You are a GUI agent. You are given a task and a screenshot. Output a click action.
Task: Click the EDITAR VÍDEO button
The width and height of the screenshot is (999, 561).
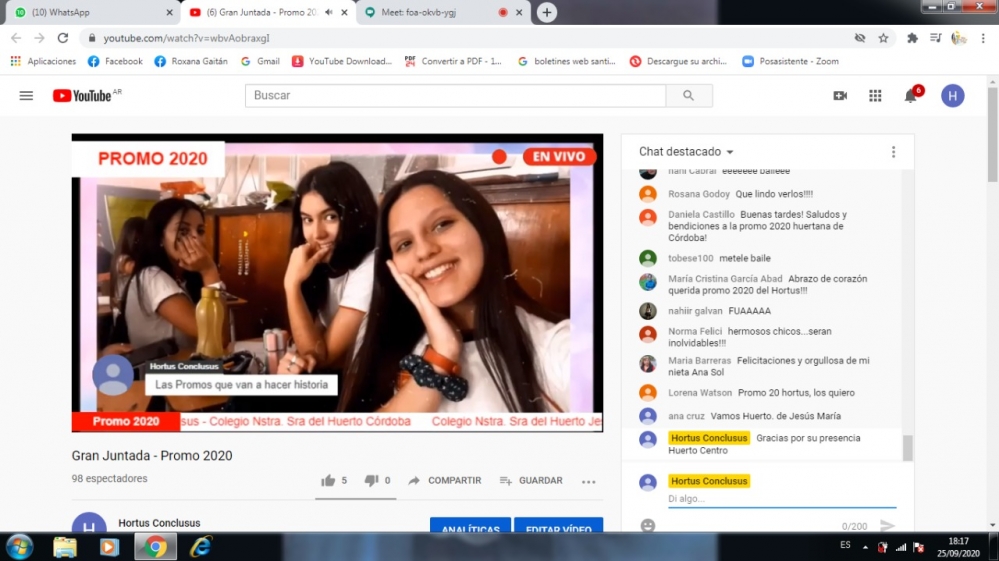(558, 525)
